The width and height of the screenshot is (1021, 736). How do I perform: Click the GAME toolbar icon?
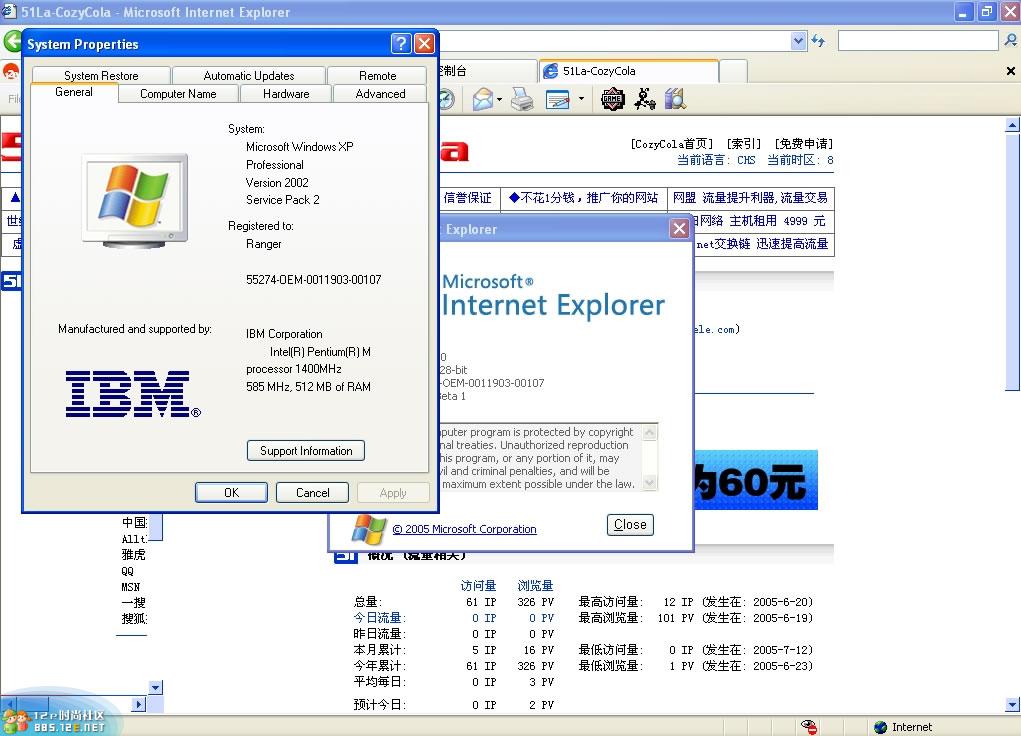(x=612, y=99)
